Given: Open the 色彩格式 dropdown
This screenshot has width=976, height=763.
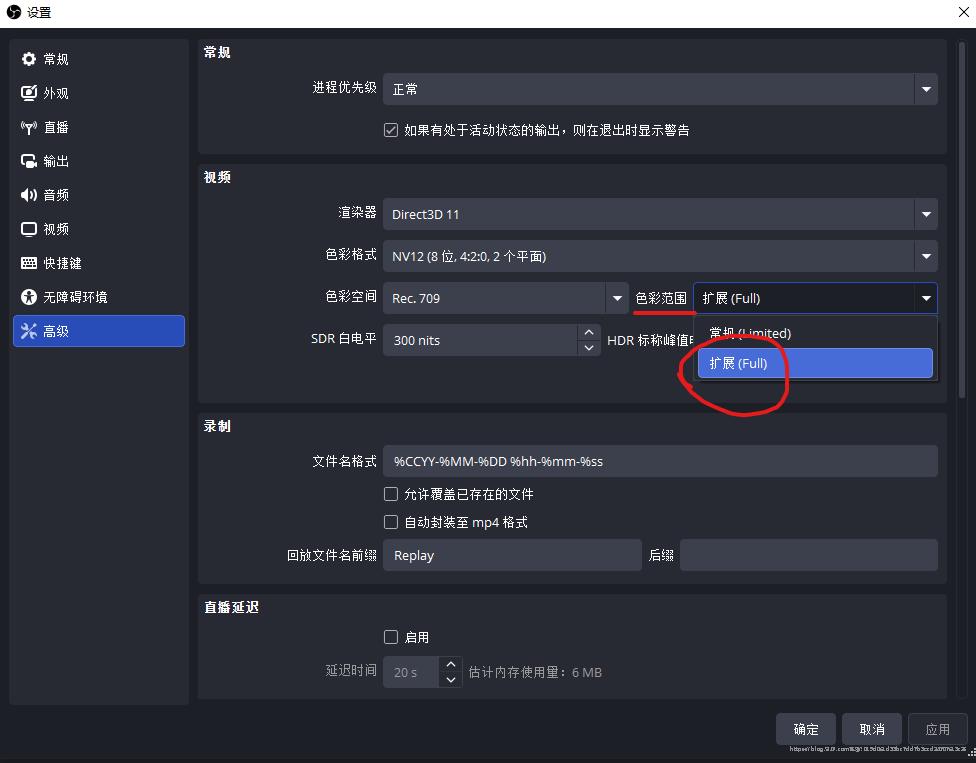Looking at the screenshot, I should tap(924, 255).
